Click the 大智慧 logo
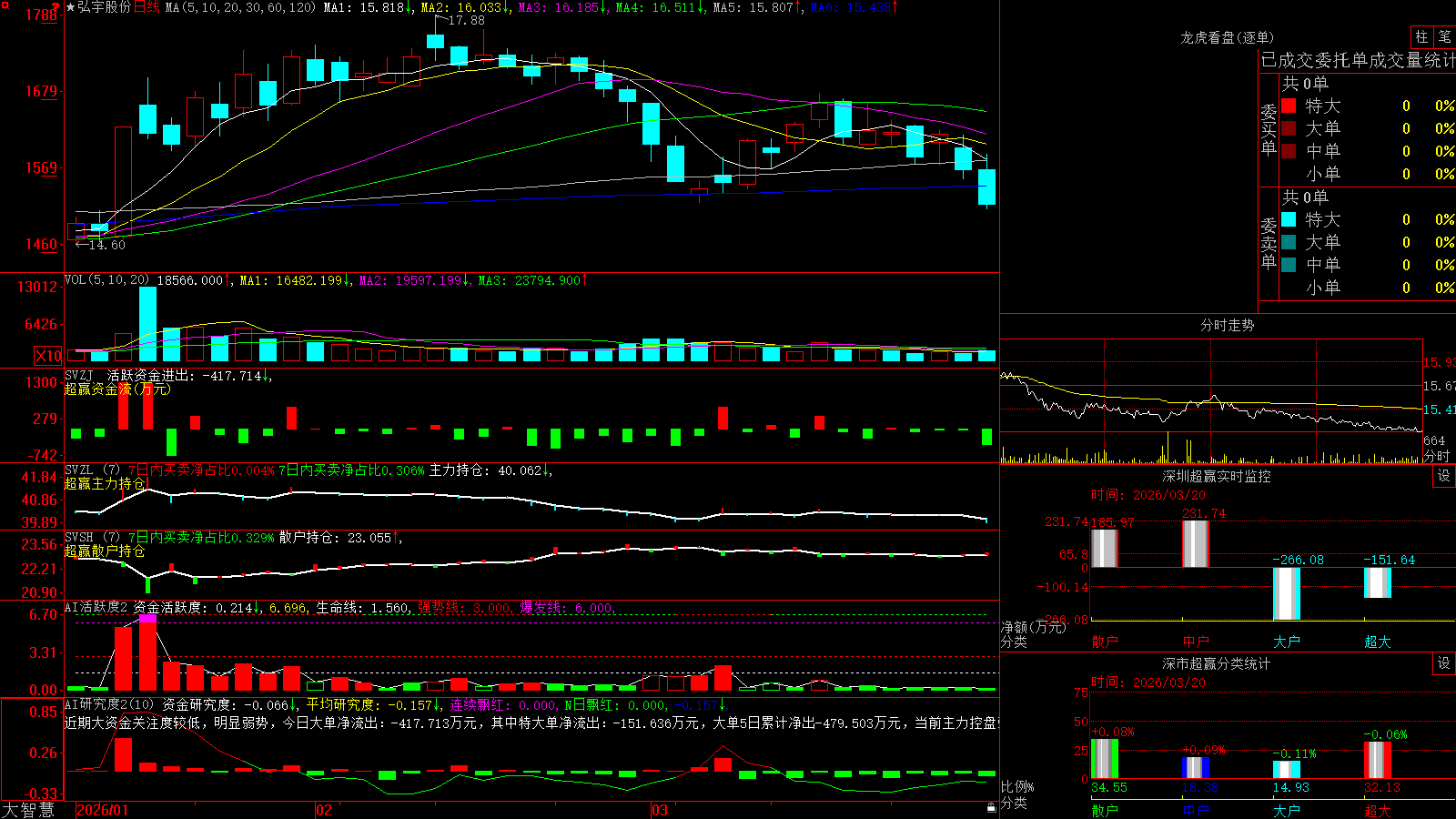This screenshot has width=1456, height=819. tap(28, 810)
